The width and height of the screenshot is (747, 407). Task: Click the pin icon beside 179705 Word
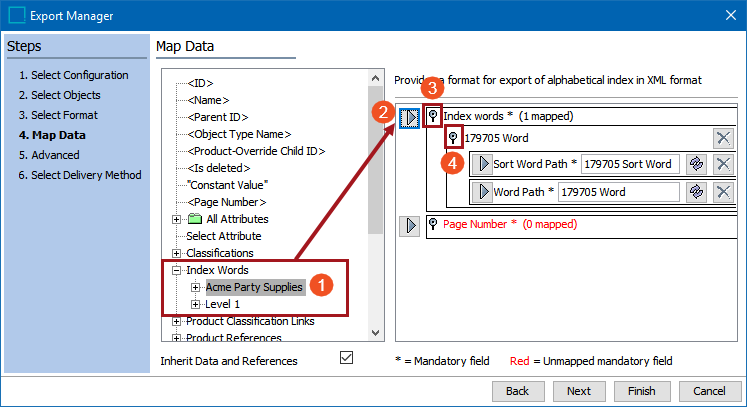click(453, 138)
